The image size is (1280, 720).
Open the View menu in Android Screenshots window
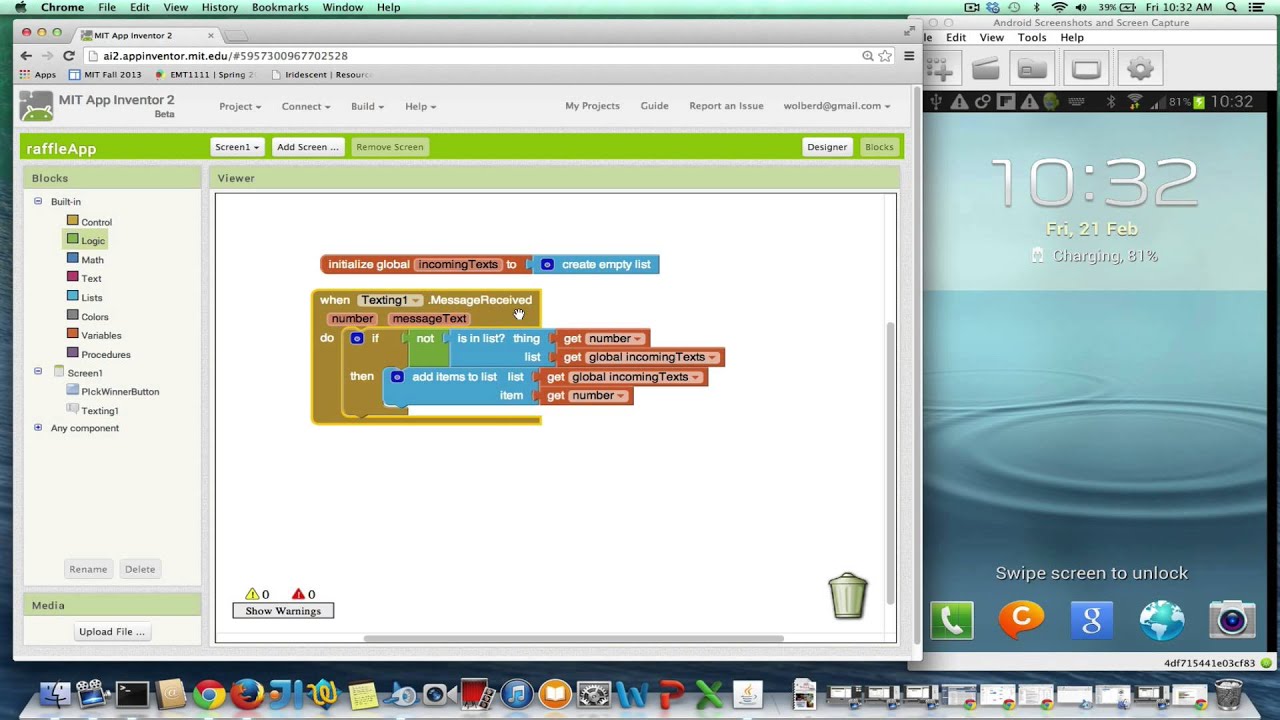point(991,37)
